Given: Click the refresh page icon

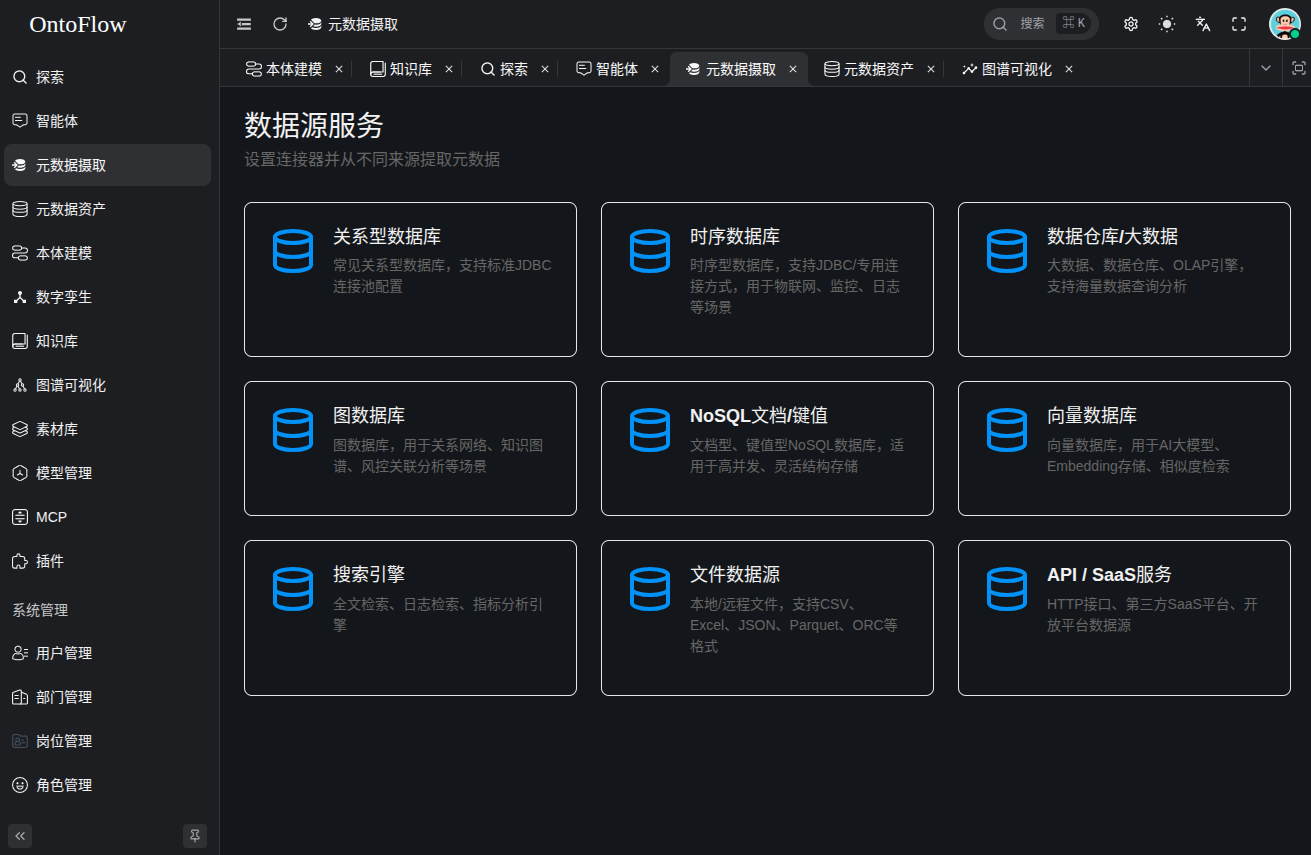Looking at the screenshot, I should coord(280,24).
